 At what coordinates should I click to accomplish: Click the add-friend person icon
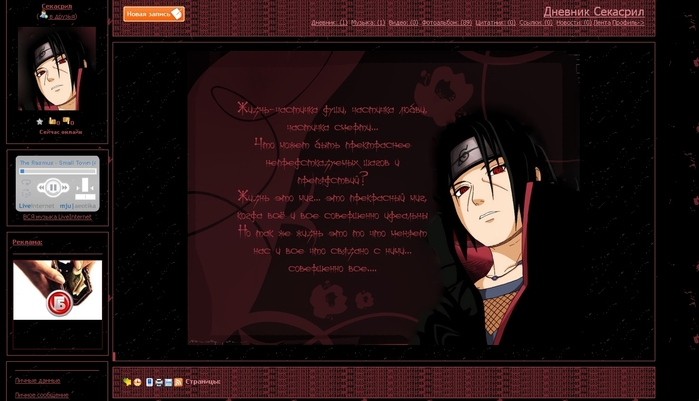click(43, 15)
